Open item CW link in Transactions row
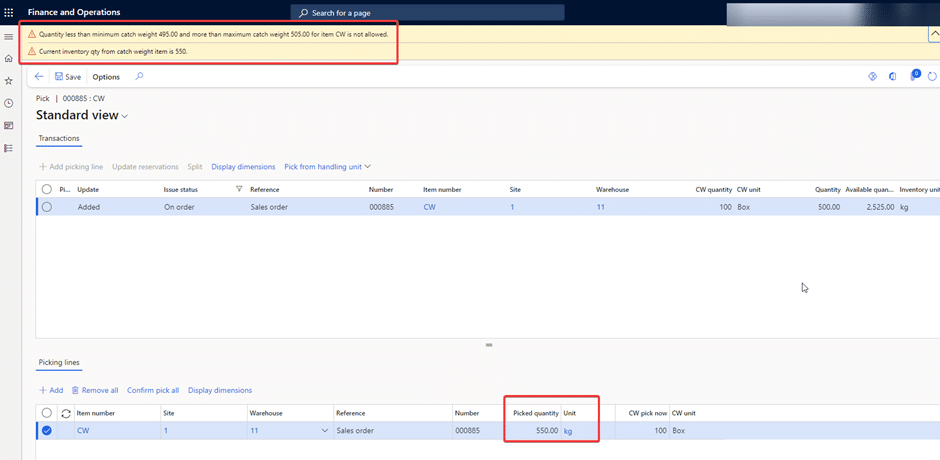 429,207
